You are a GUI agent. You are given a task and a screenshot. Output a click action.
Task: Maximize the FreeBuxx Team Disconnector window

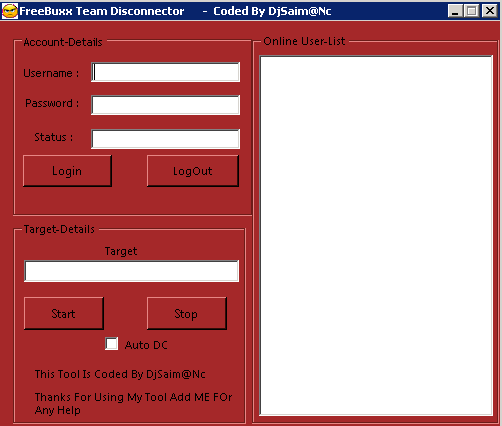pyautogui.click(x=471, y=11)
